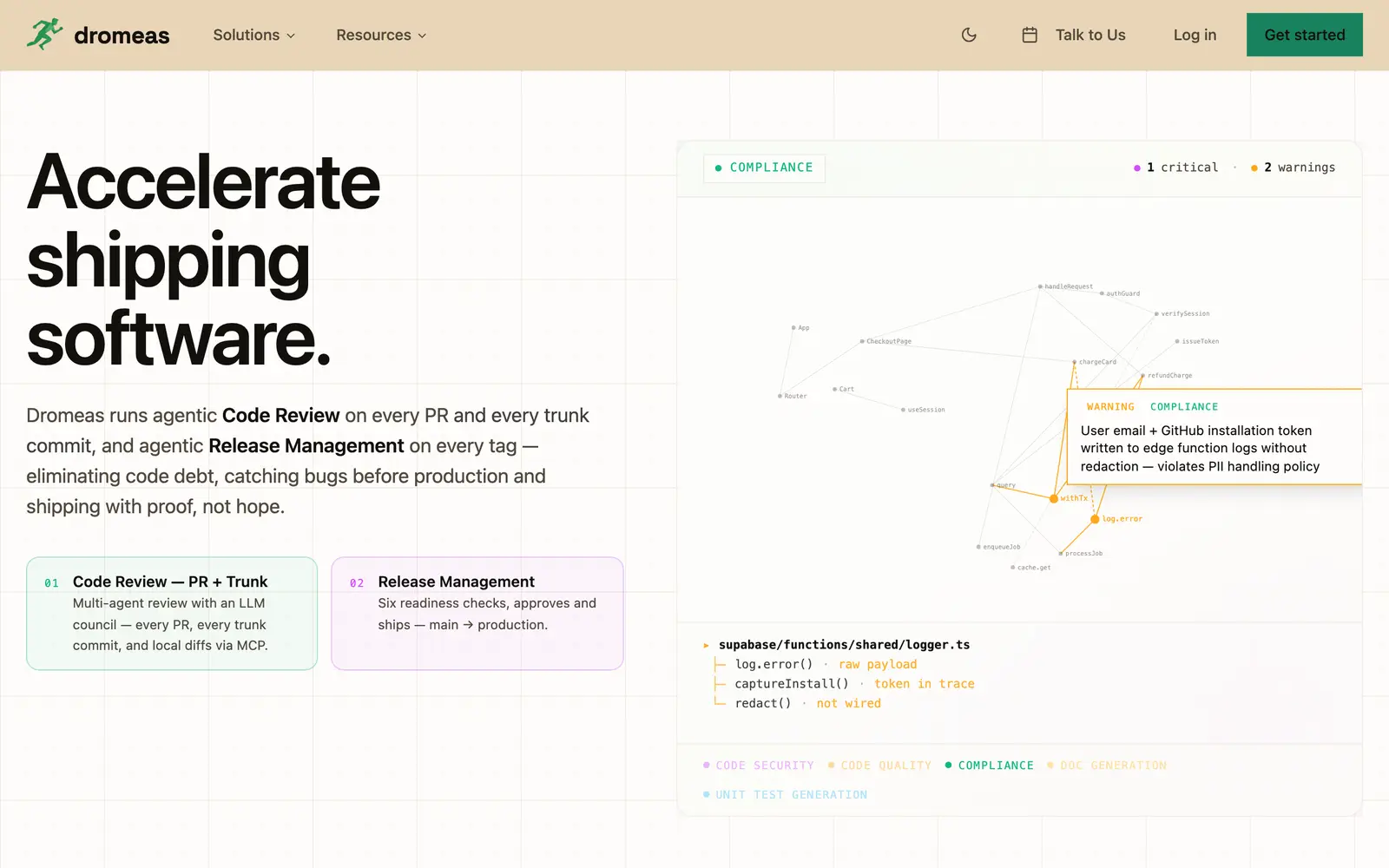Select the UNIT TEST GENERATION tab

point(785,795)
